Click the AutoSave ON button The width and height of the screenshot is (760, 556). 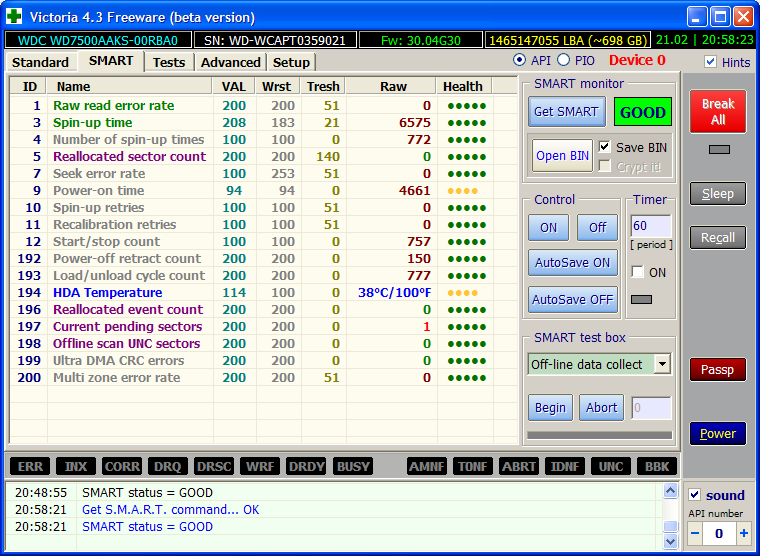[x=572, y=263]
